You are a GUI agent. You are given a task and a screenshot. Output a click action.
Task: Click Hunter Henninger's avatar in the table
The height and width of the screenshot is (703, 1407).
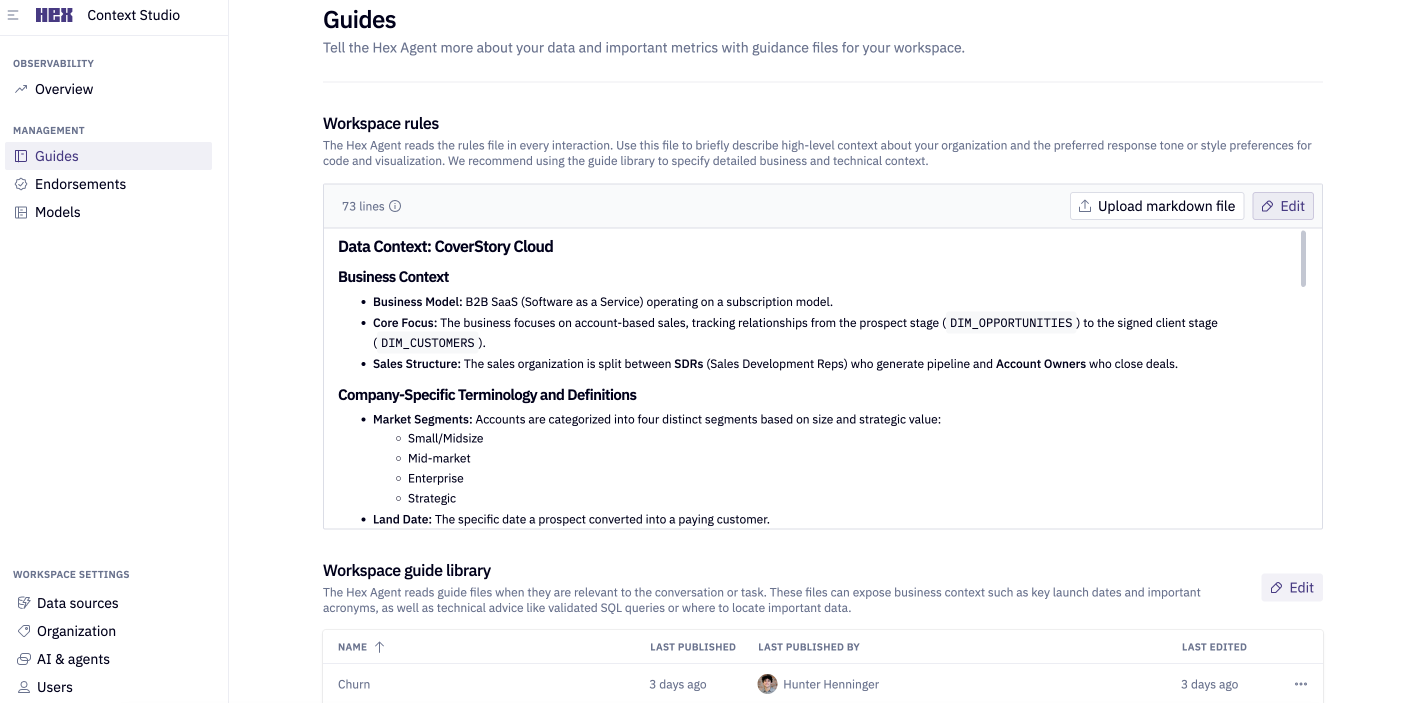[768, 684]
